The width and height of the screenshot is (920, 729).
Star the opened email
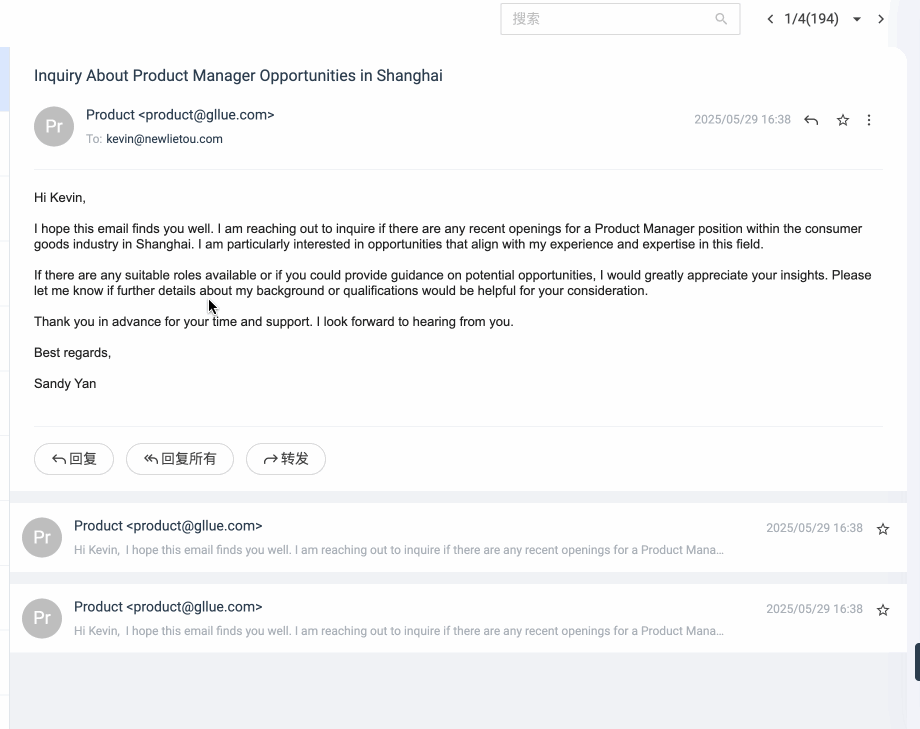pos(843,120)
